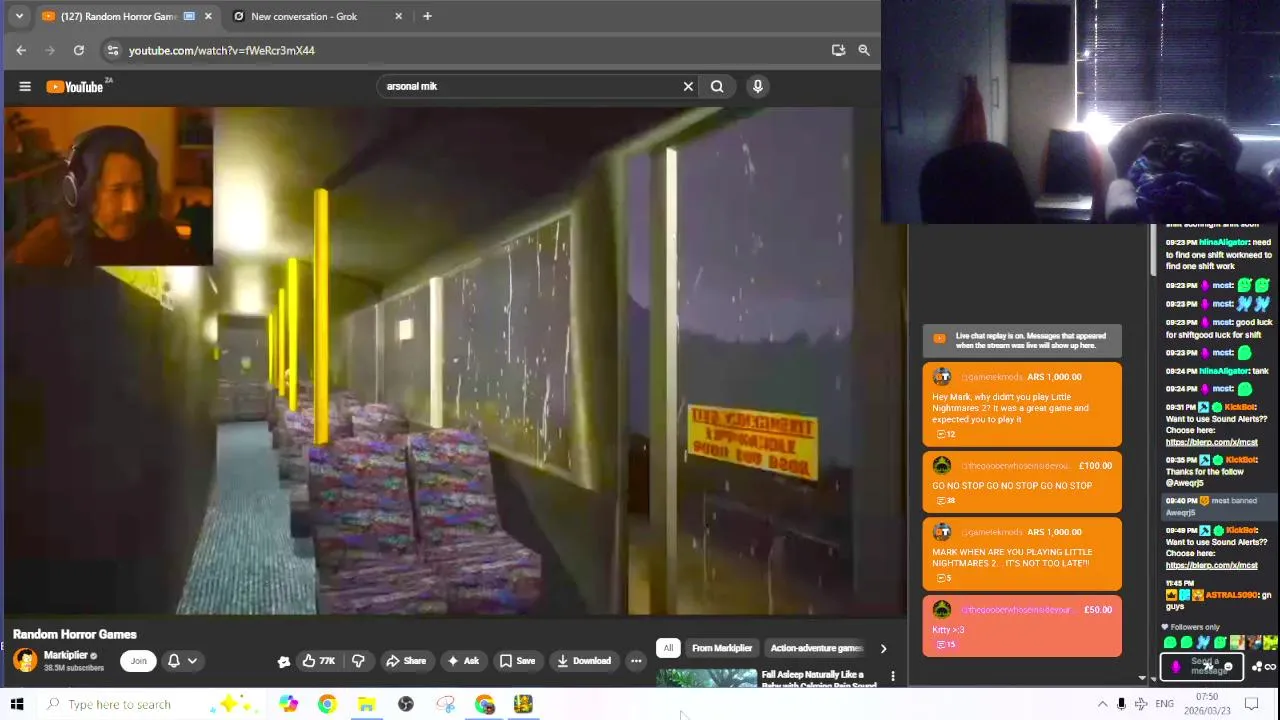1280x720 pixels.
Task: Show hidden system tray icons
Action: click(1102, 704)
